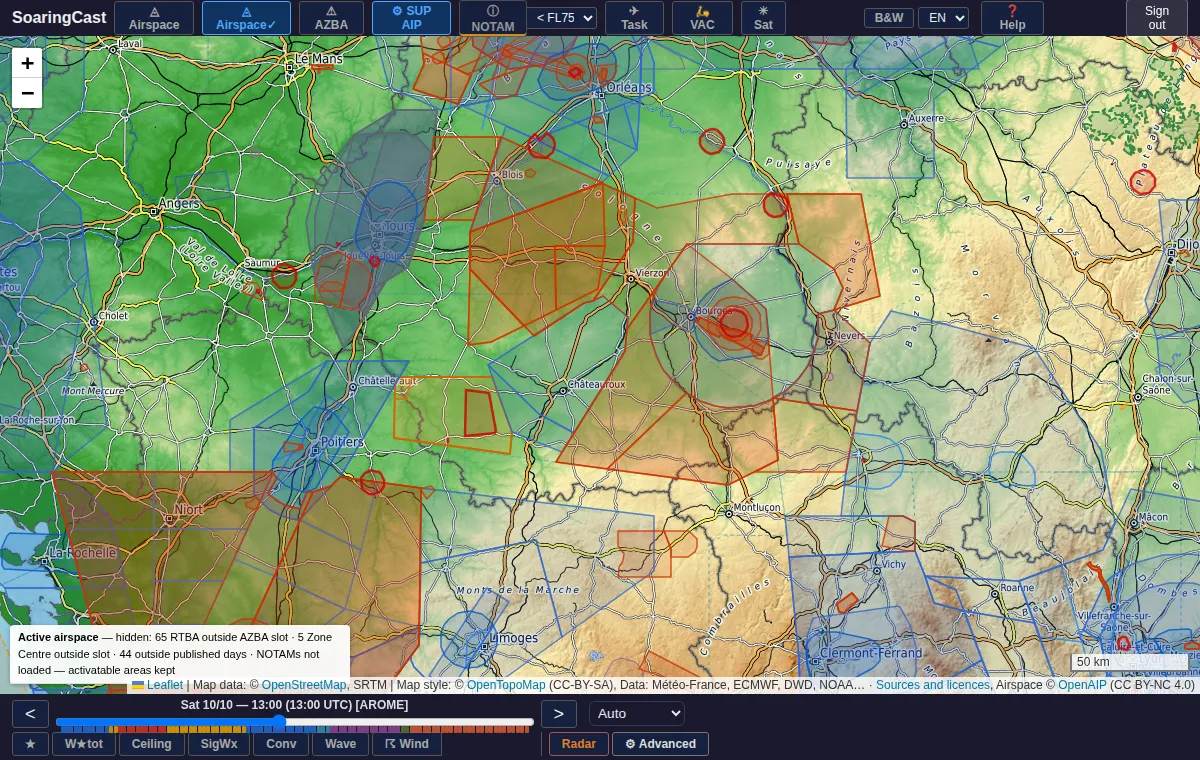Image resolution: width=1200 pixels, height=760 pixels.
Task: Select the SigWx forecast layer
Action: tap(219, 744)
